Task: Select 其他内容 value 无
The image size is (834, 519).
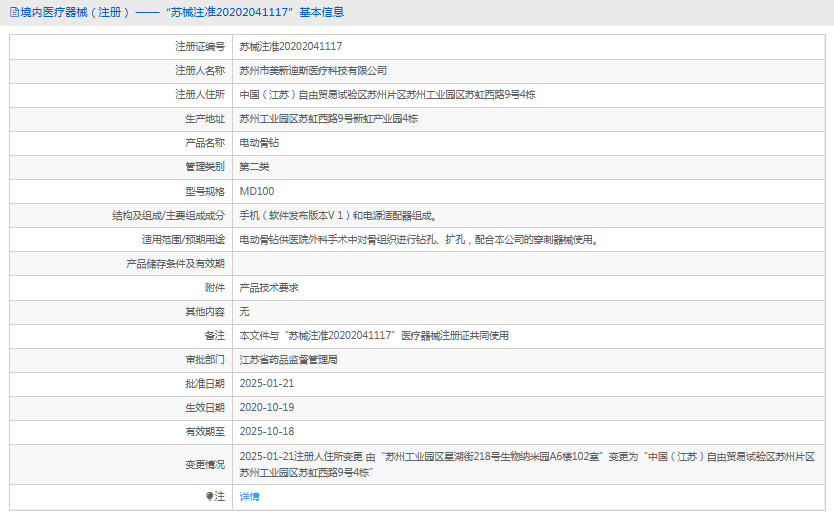Action: click(x=244, y=312)
